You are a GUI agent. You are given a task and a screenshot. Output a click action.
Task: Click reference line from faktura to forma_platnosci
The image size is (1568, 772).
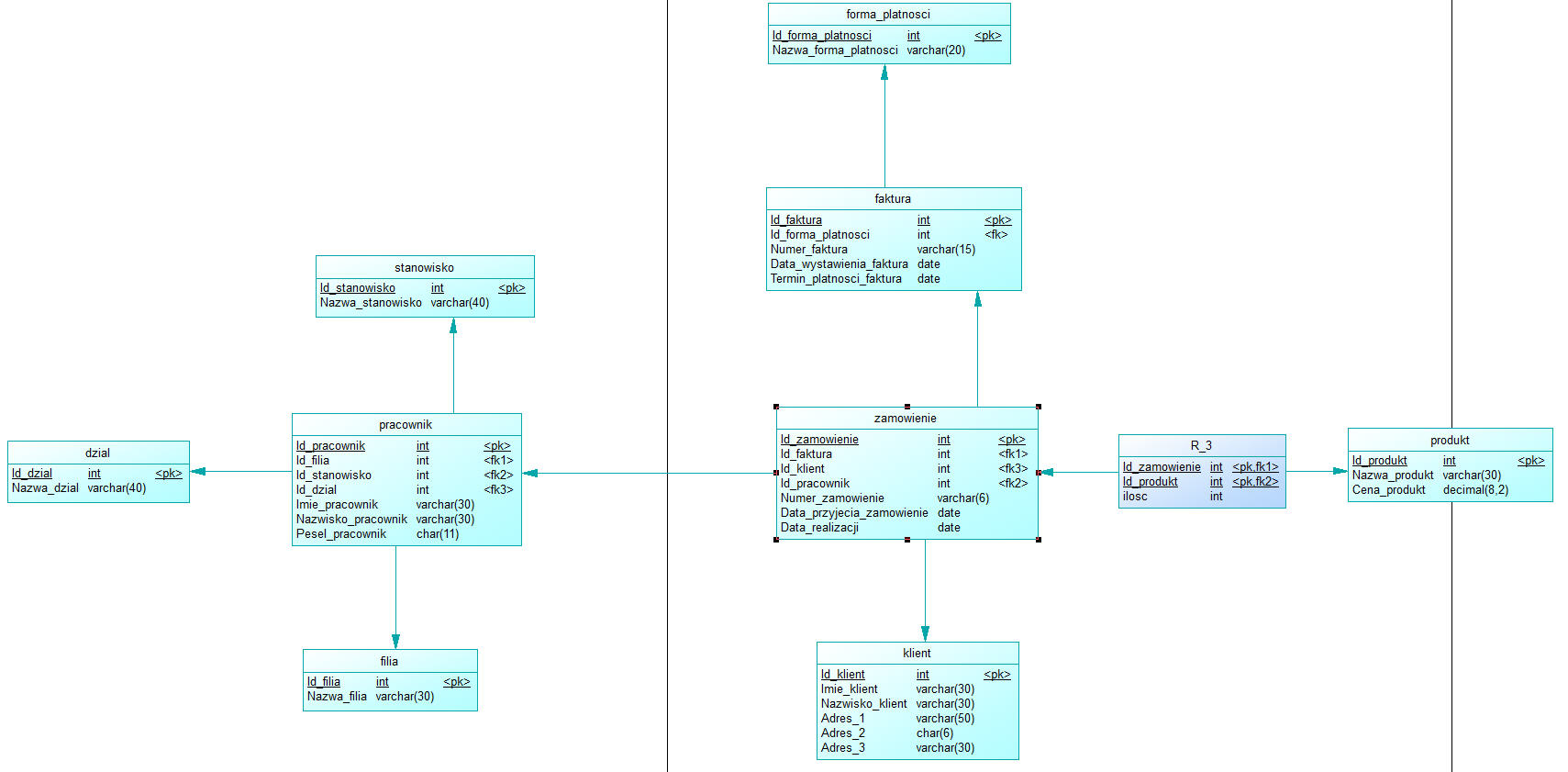coord(884,126)
